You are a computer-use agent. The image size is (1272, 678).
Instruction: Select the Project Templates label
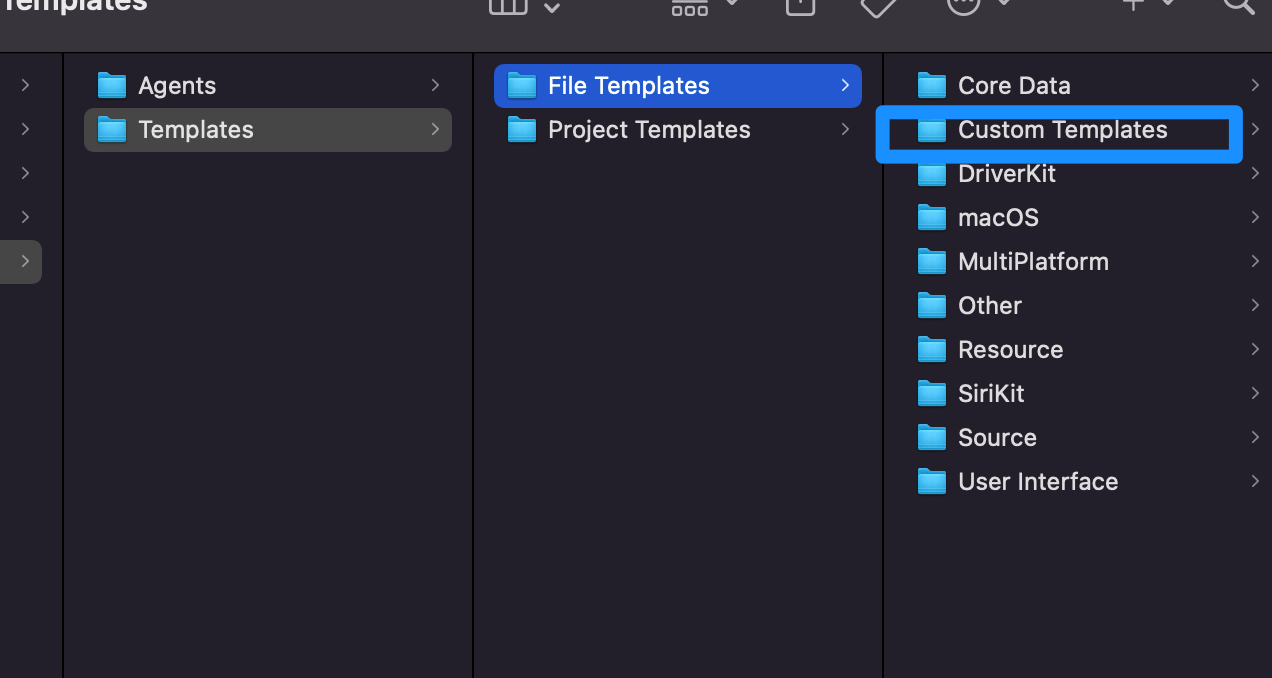pyautogui.click(x=649, y=130)
